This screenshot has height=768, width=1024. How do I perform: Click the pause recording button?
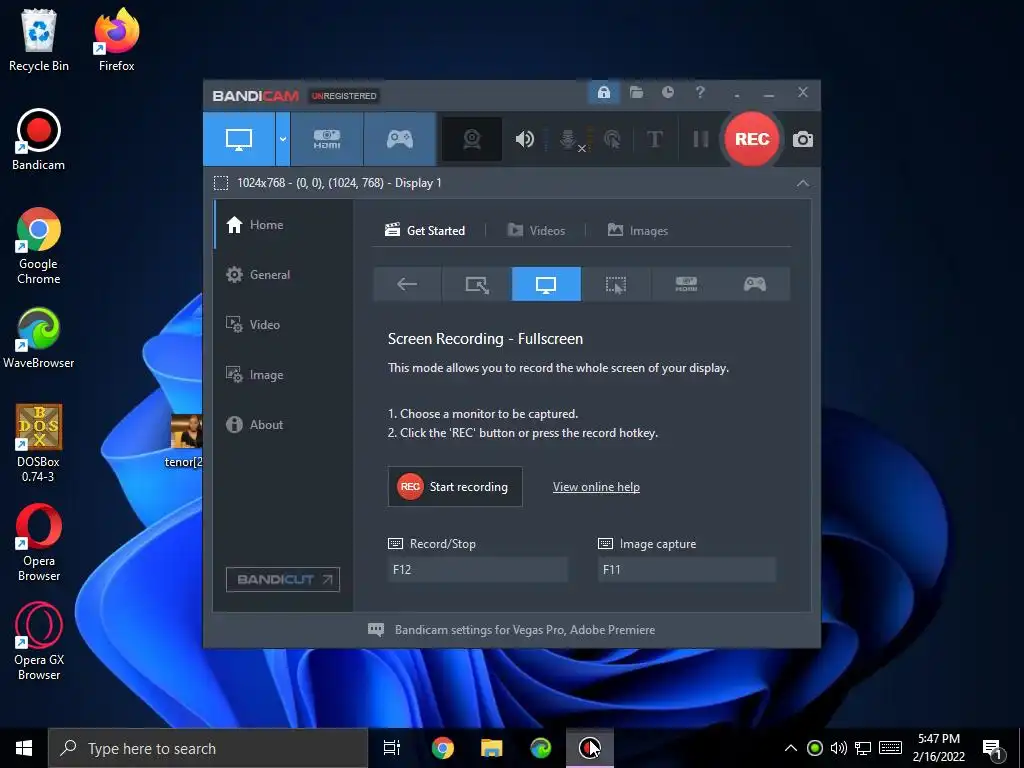coord(701,139)
